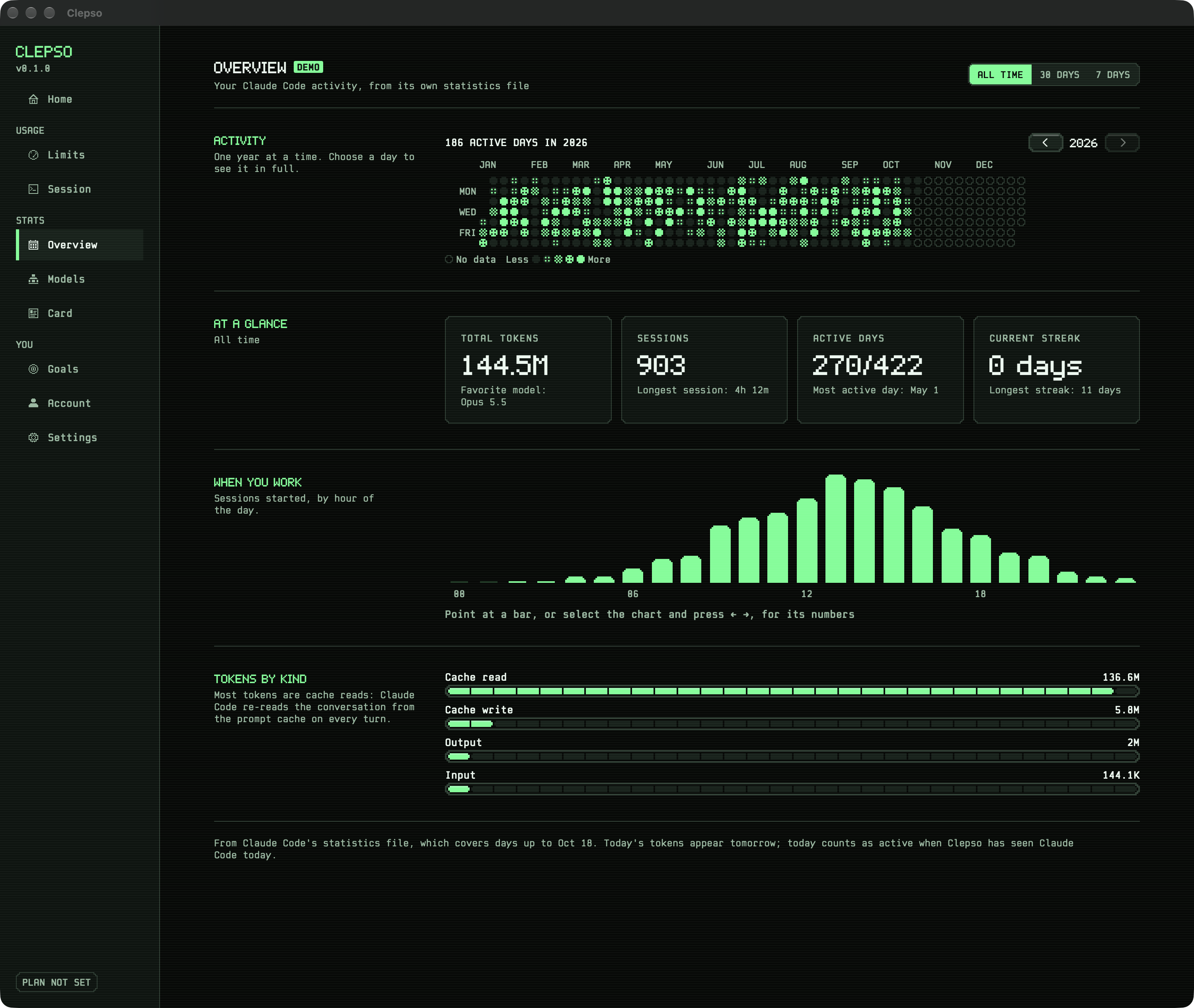
Task: Select the ALL TIME range tab
Action: tap(1000, 75)
